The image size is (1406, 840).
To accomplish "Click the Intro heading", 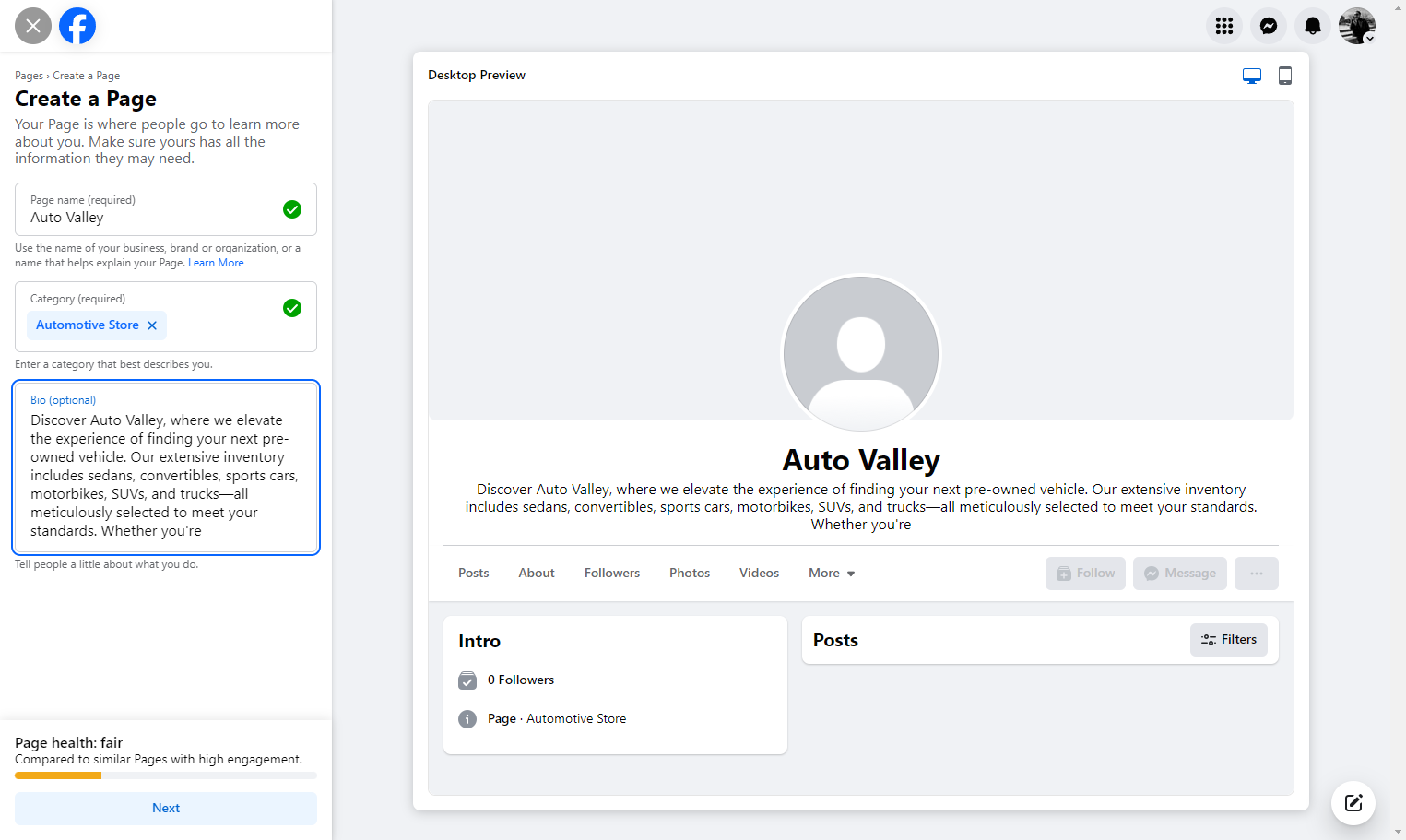I will pyautogui.click(x=479, y=641).
